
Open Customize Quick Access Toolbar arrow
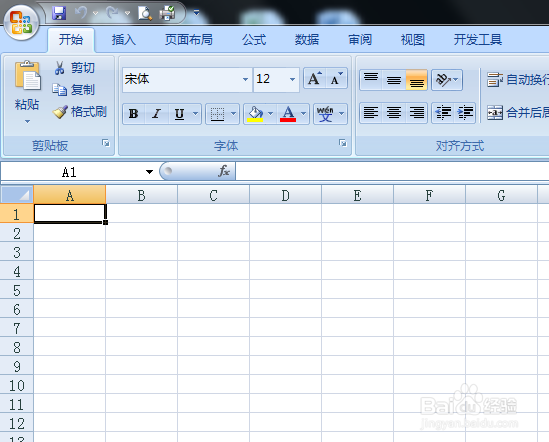pos(196,13)
